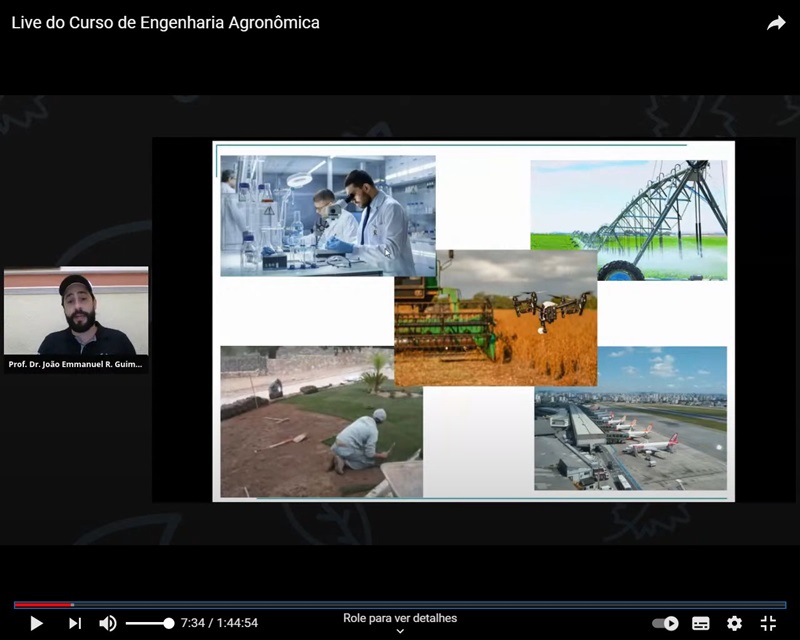Share the video with the arrow icon
Image resolution: width=800 pixels, height=640 pixels.
coord(776,23)
